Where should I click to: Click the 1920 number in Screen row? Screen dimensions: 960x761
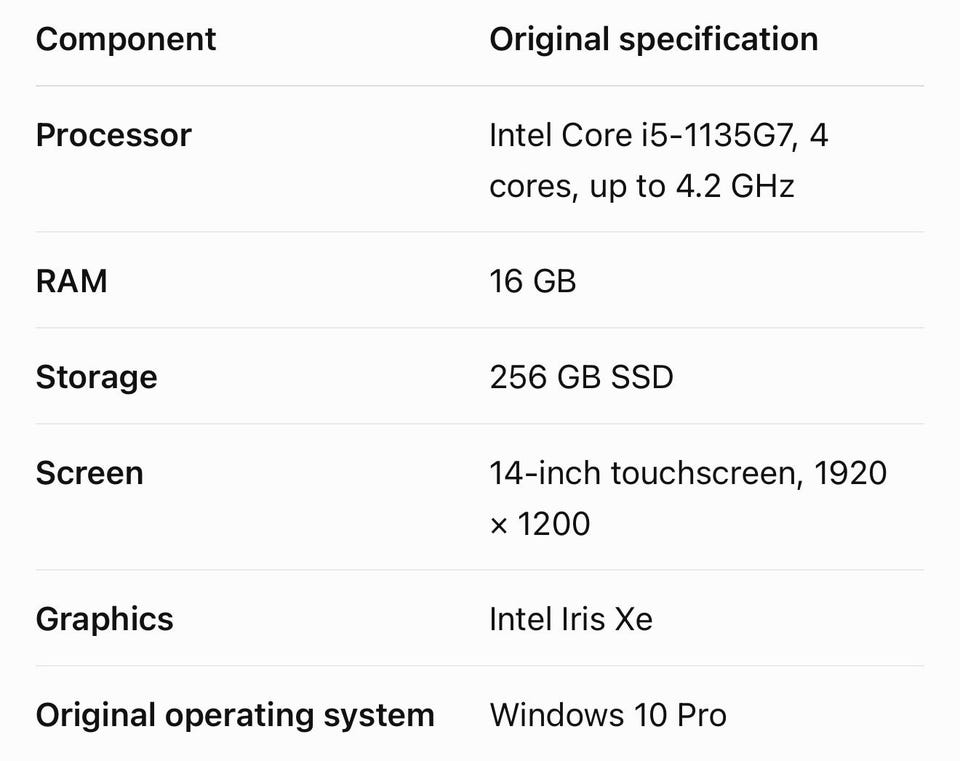[850, 473]
